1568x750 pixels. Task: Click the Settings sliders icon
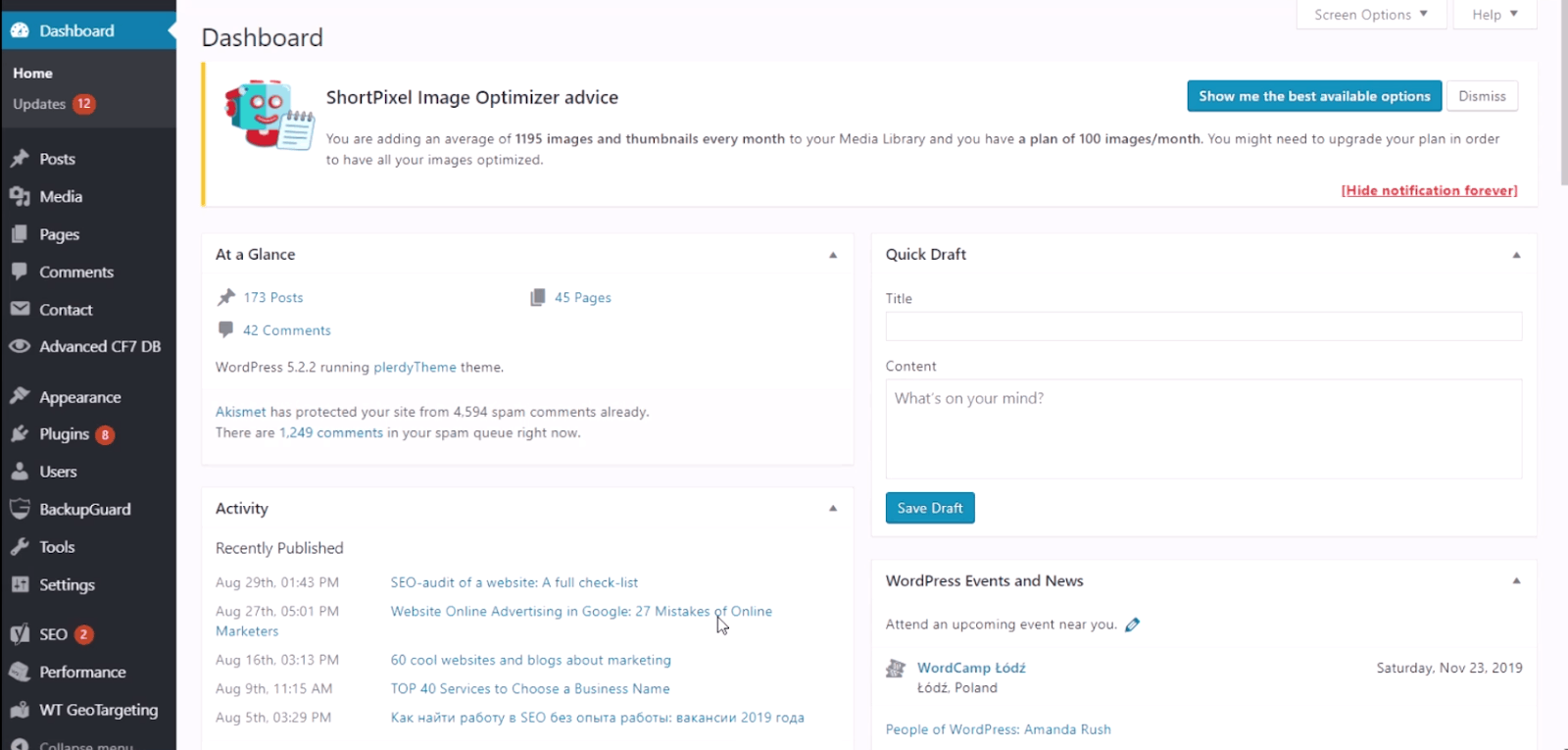(x=20, y=584)
